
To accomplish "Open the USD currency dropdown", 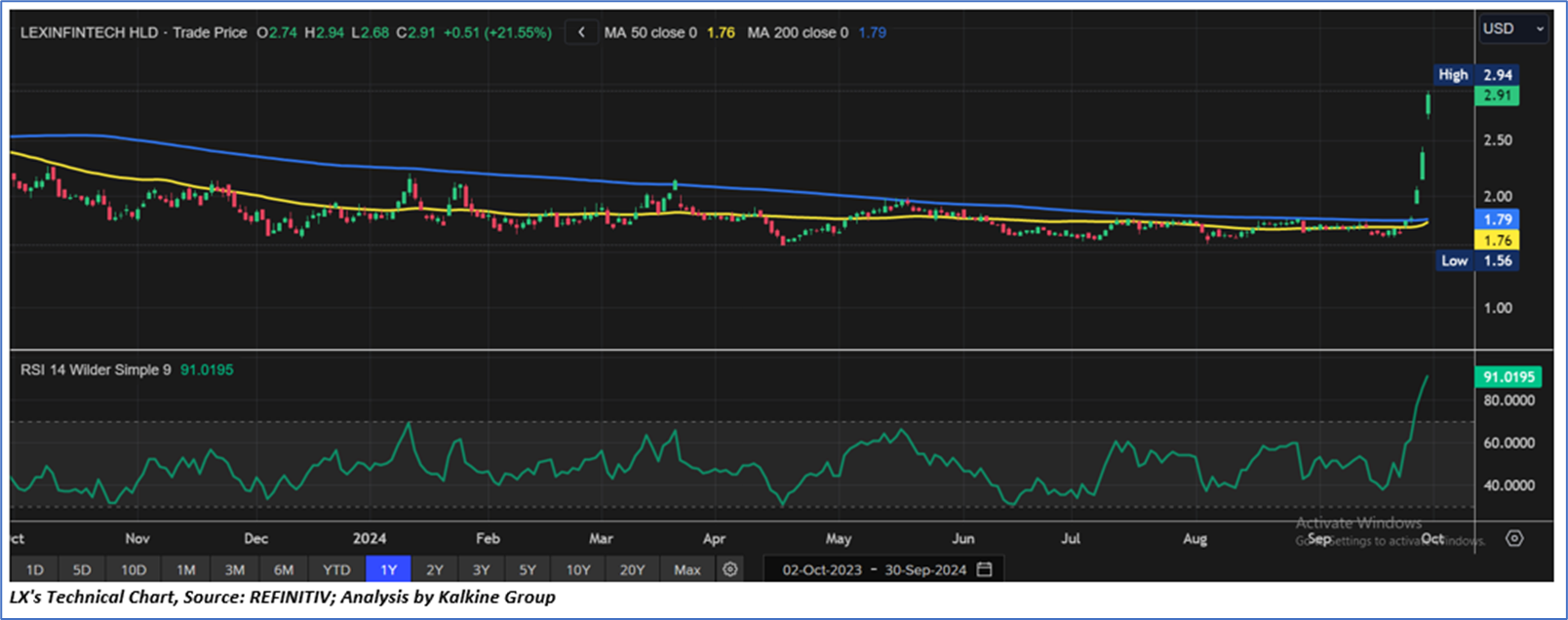I will point(1512,29).
